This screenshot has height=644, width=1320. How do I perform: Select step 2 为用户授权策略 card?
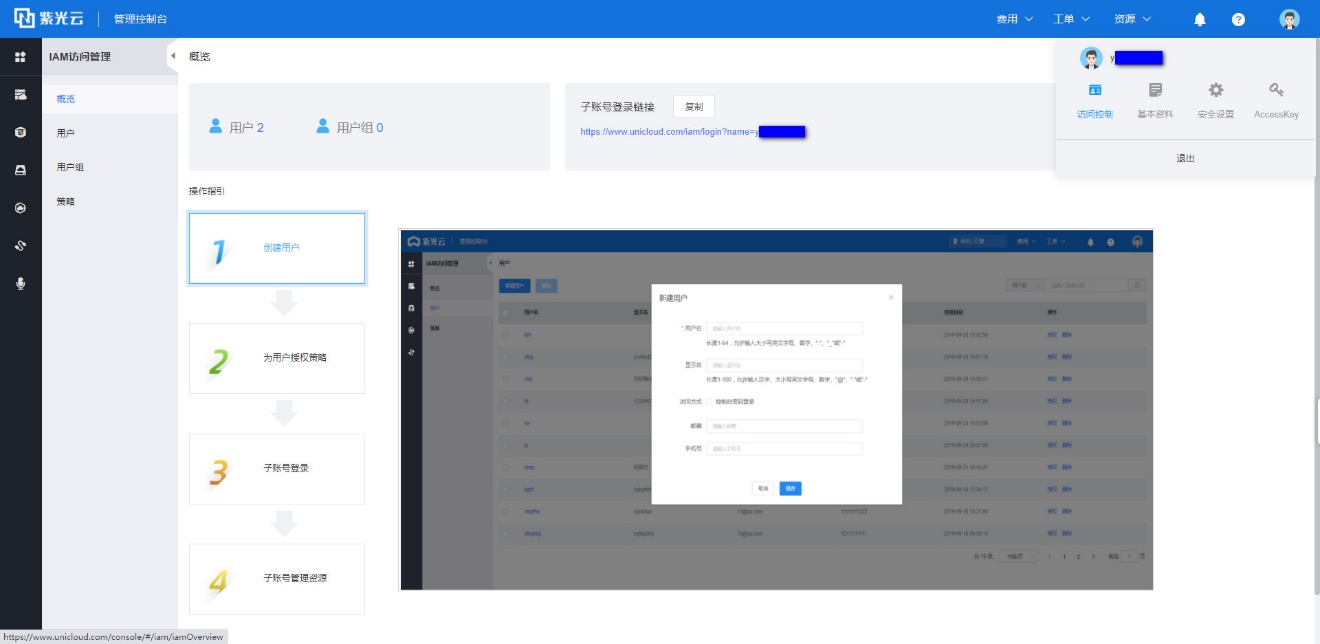pyautogui.click(x=277, y=358)
